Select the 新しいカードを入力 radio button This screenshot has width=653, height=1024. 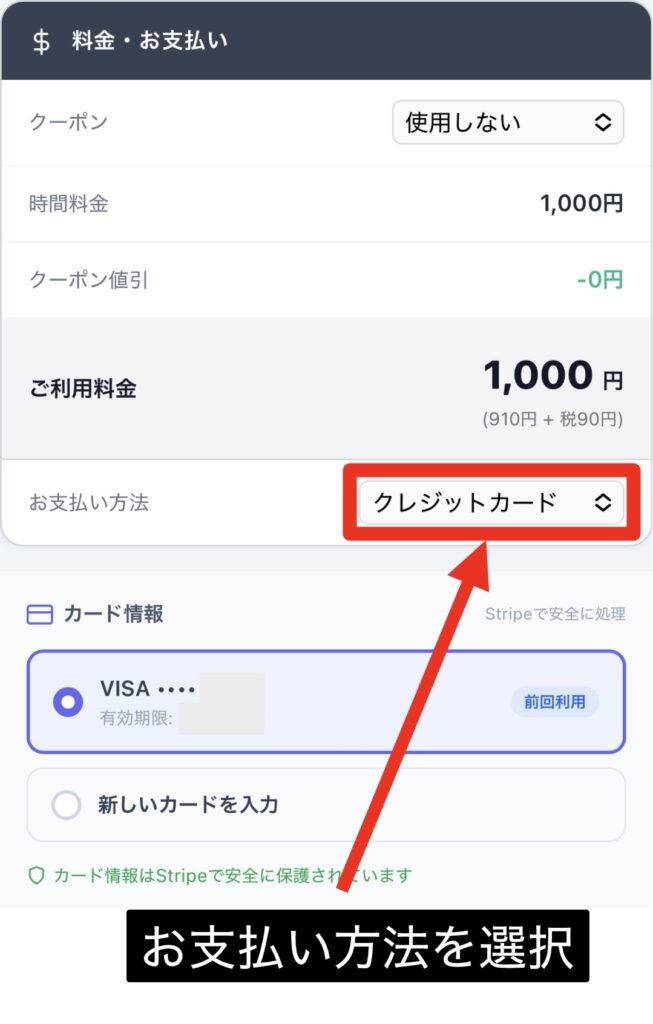(x=66, y=805)
